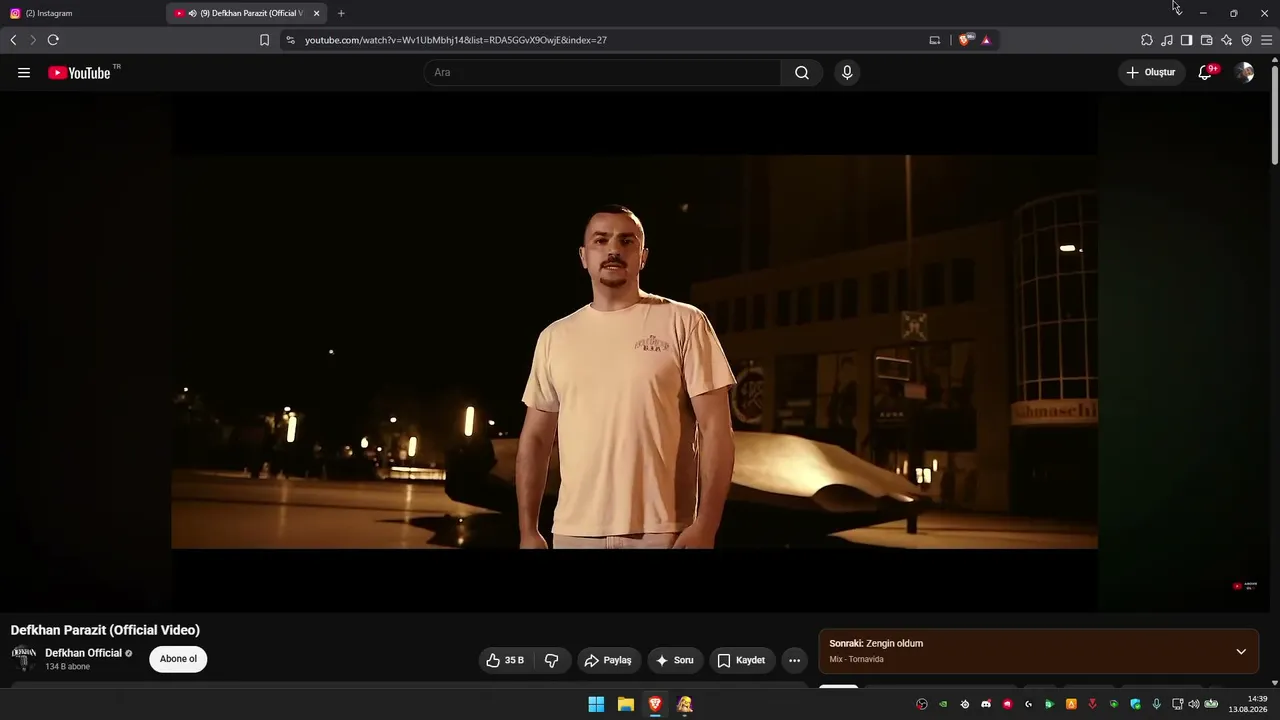The height and width of the screenshot is (720, 1280).
Task: Open the YouTube account avatar menu
Action: click(x=1244, y=73)
